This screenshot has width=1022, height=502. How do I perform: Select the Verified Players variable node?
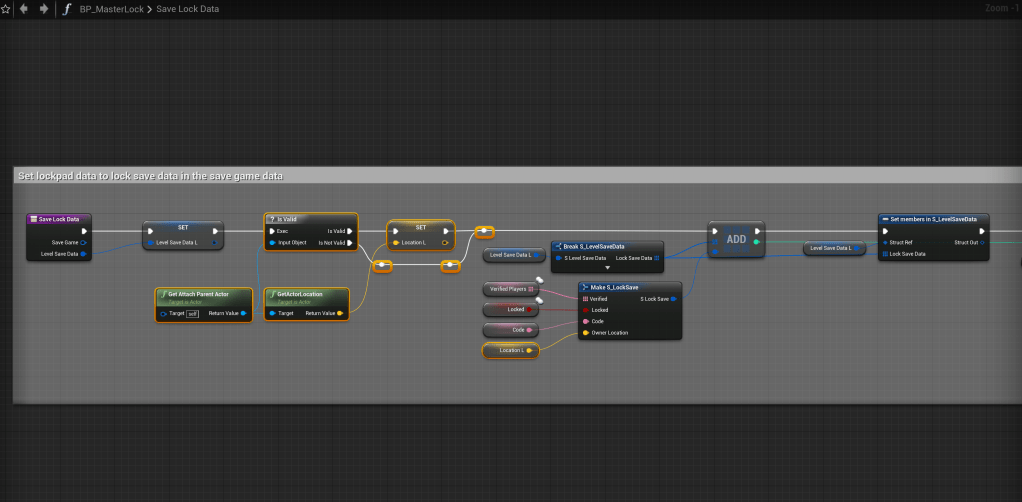click(510, 289)
